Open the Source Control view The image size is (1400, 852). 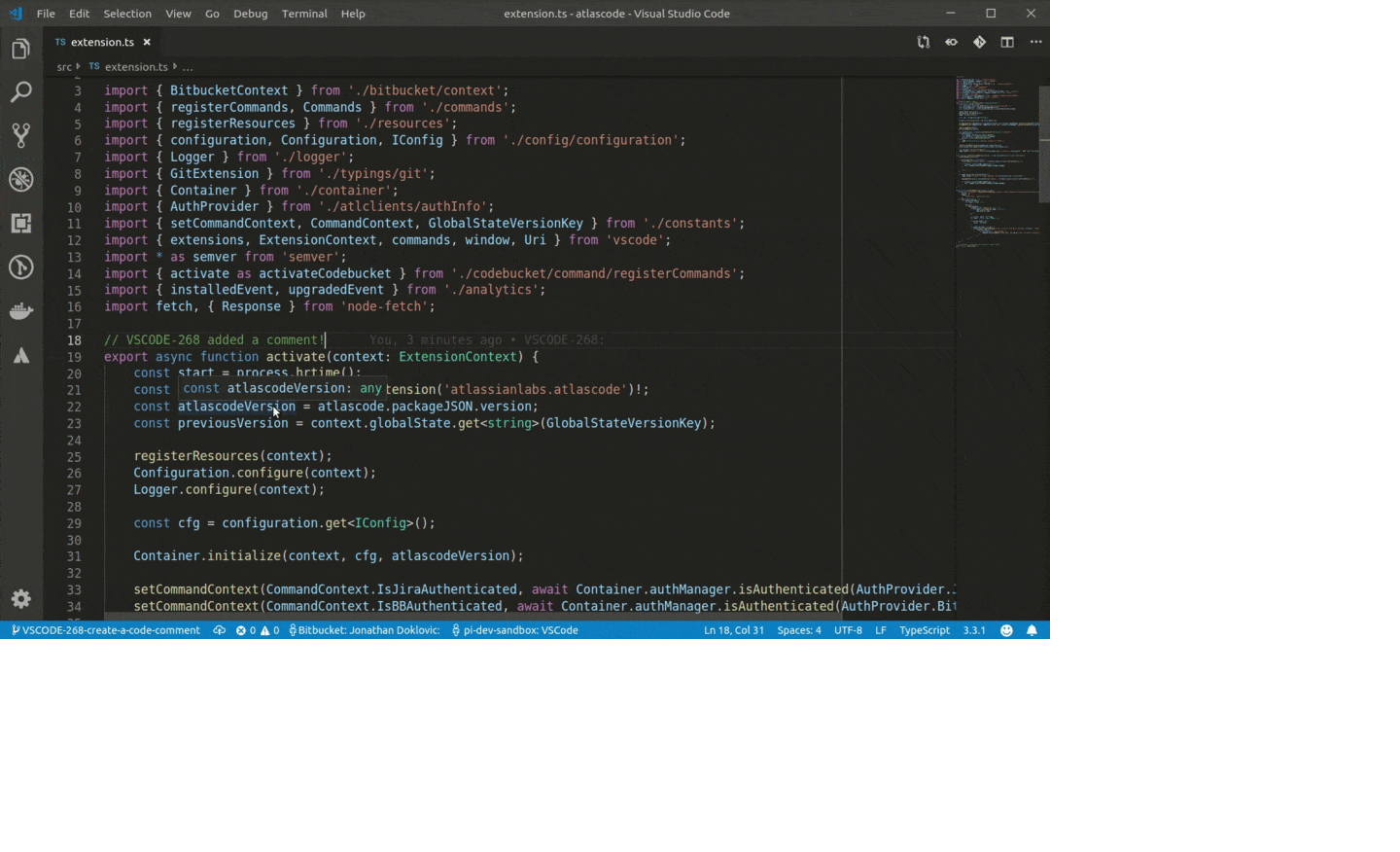coord(21,135)
